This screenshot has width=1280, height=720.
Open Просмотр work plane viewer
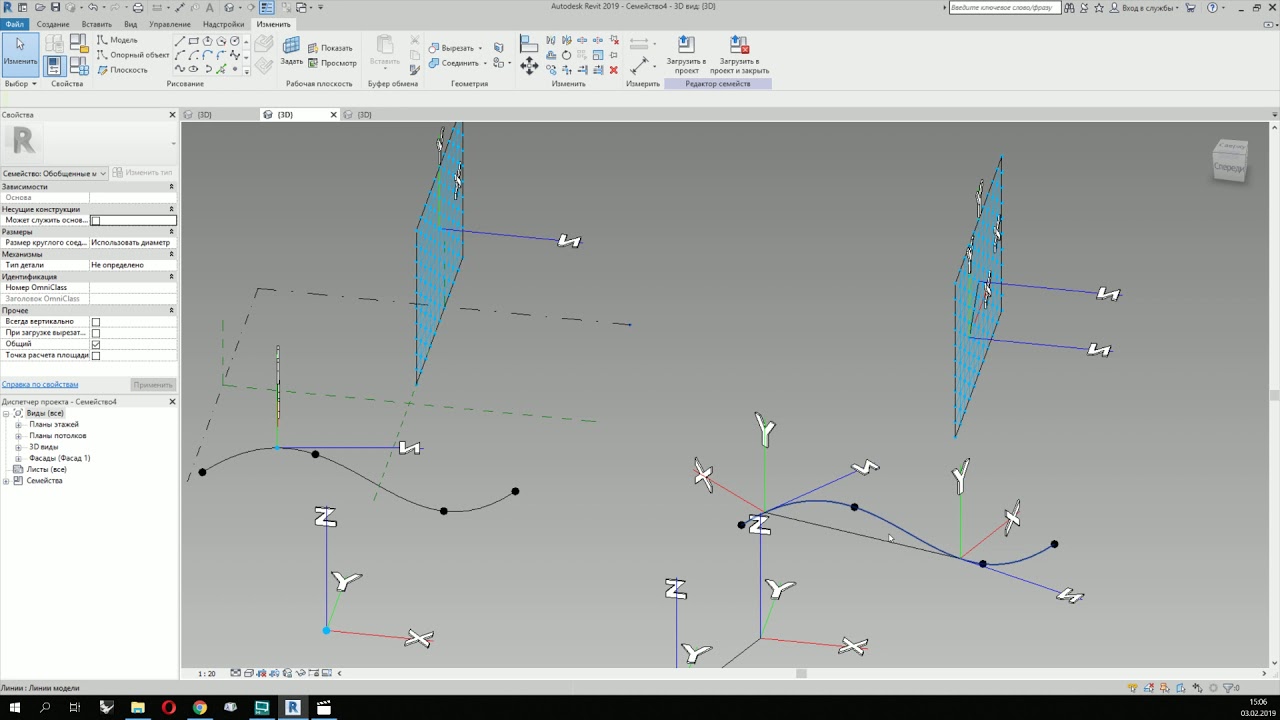(332, 63)
